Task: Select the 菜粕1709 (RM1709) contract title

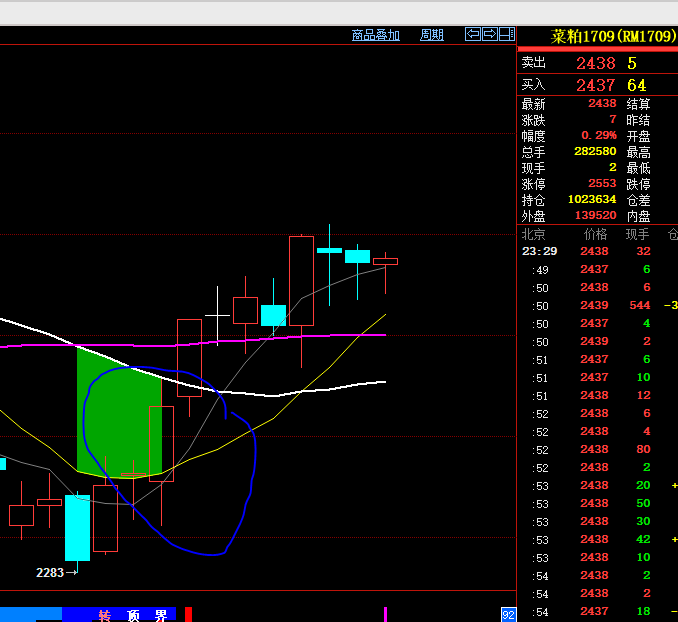Action: click(x=612, y=37)
